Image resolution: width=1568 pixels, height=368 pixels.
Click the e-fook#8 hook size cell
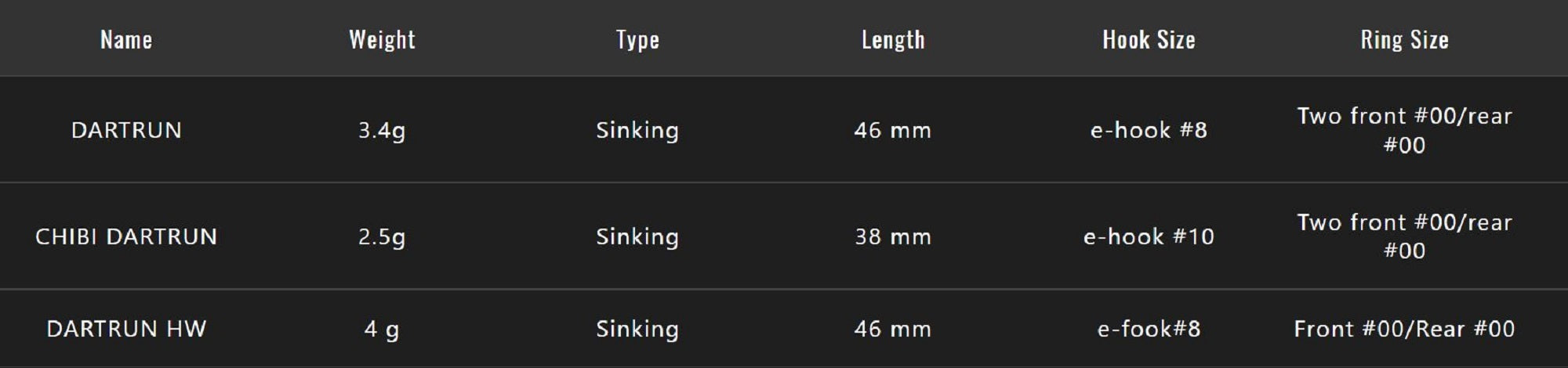[x=1149, y=329]
